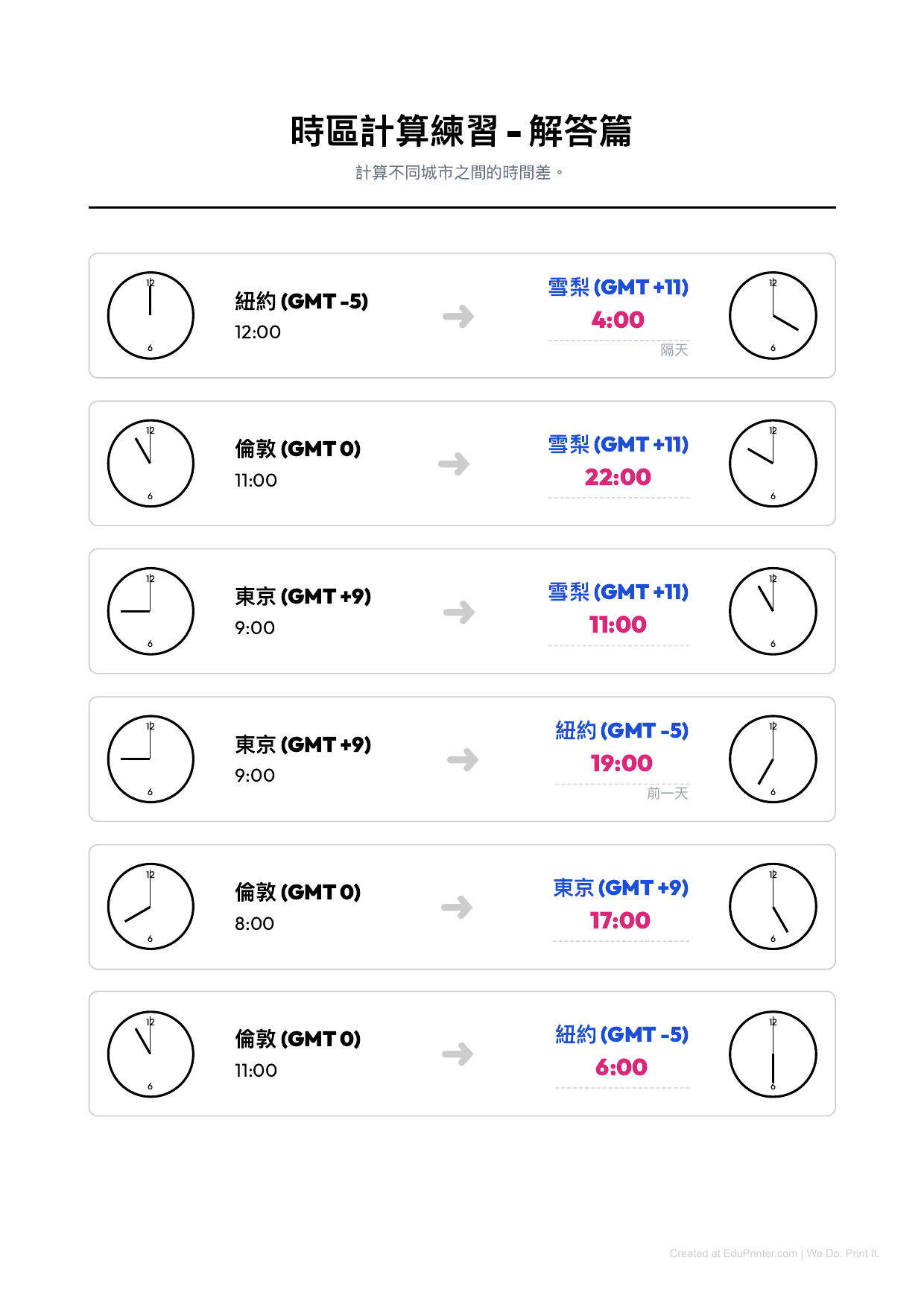
Task: Click the 隔天 next-day note
Action: pos(674,349)
